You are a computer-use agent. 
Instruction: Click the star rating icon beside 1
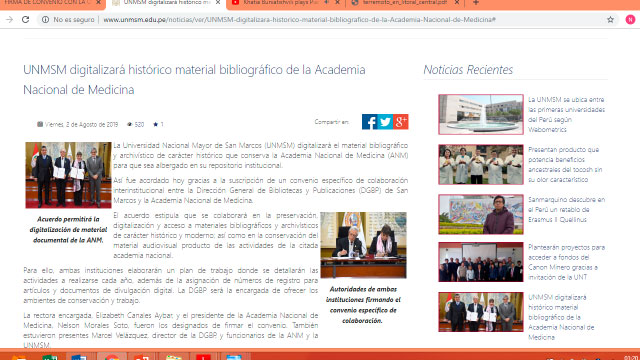pyautogui.click(x=156, y=124)
